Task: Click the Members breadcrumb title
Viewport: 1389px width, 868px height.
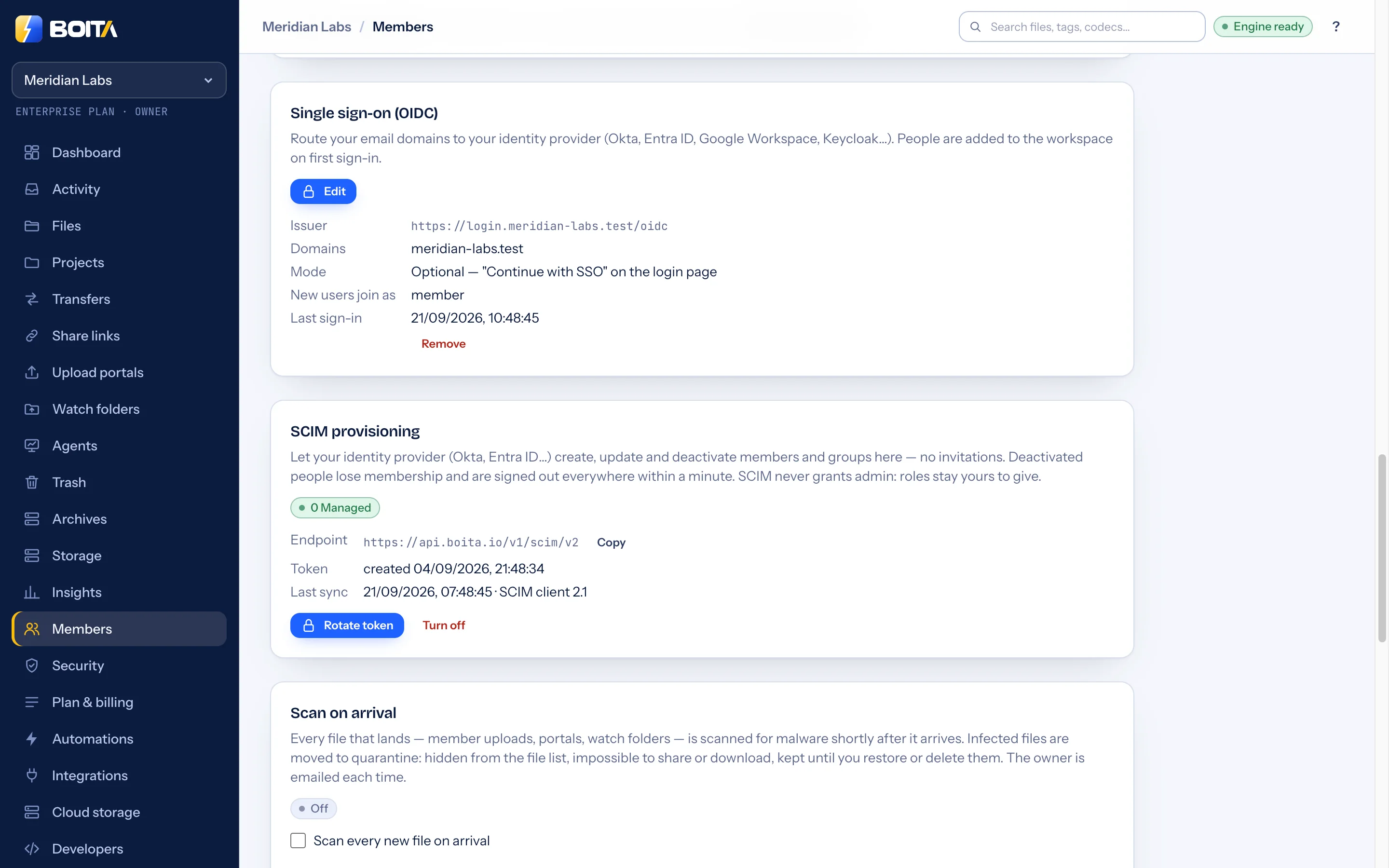Action: tap(402, 27)
